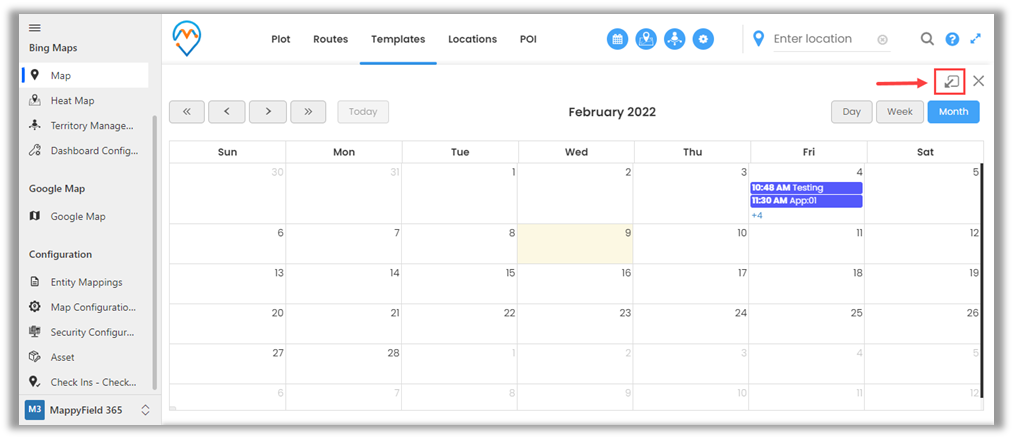Click the user hierarchy icon
The width and height of the screenshot is (1014, 439).
[x=675, y=39]
